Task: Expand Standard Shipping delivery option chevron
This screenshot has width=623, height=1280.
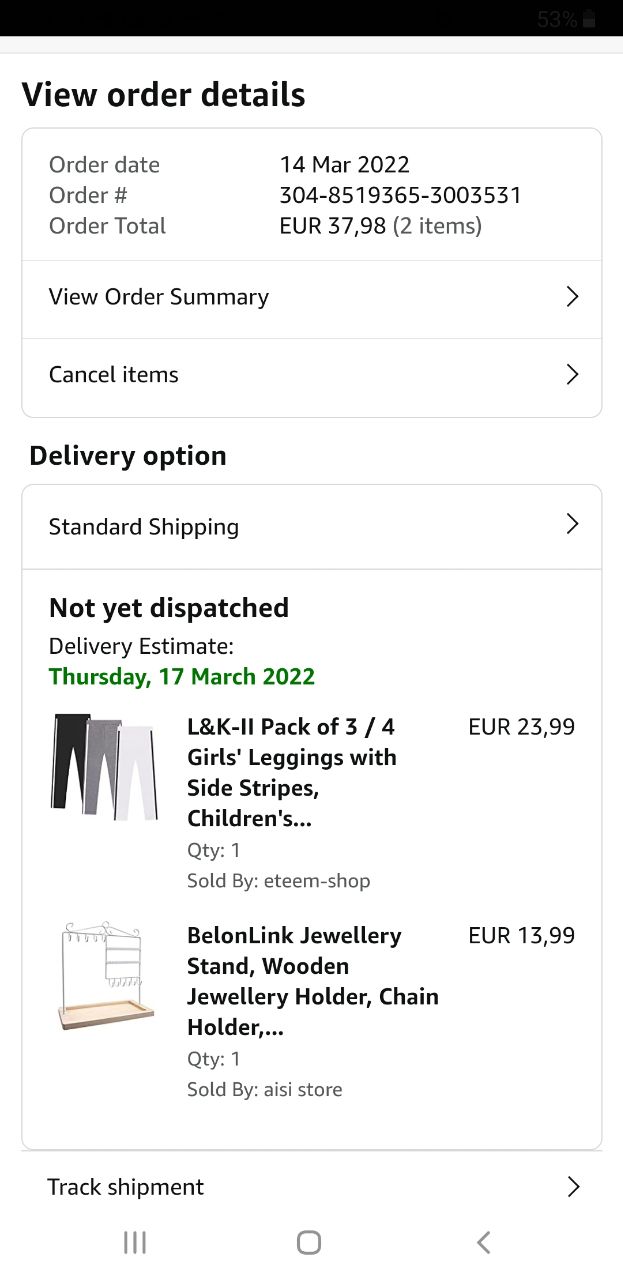Action: (572, 525)
